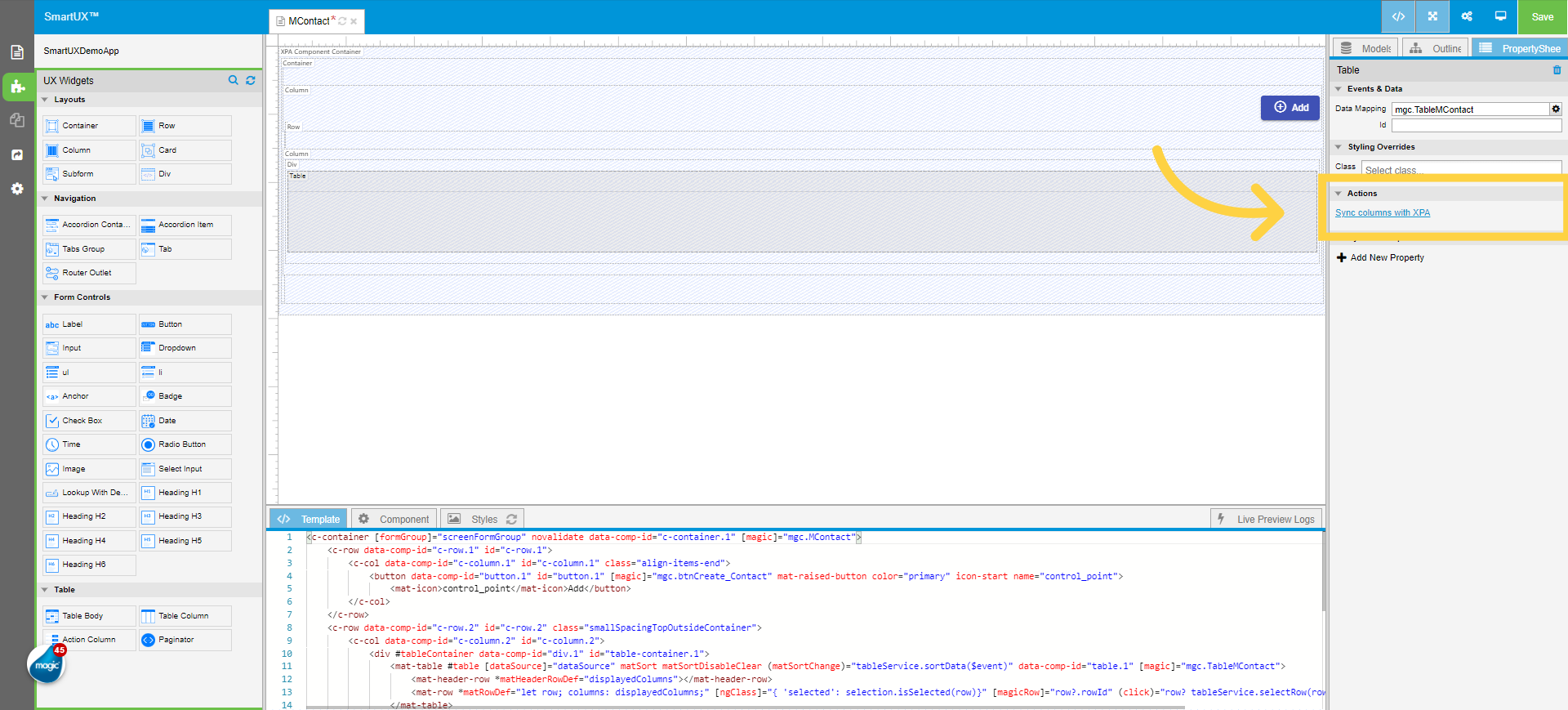
Task: Toggle code view icon in top bar
Action: 1398,16
